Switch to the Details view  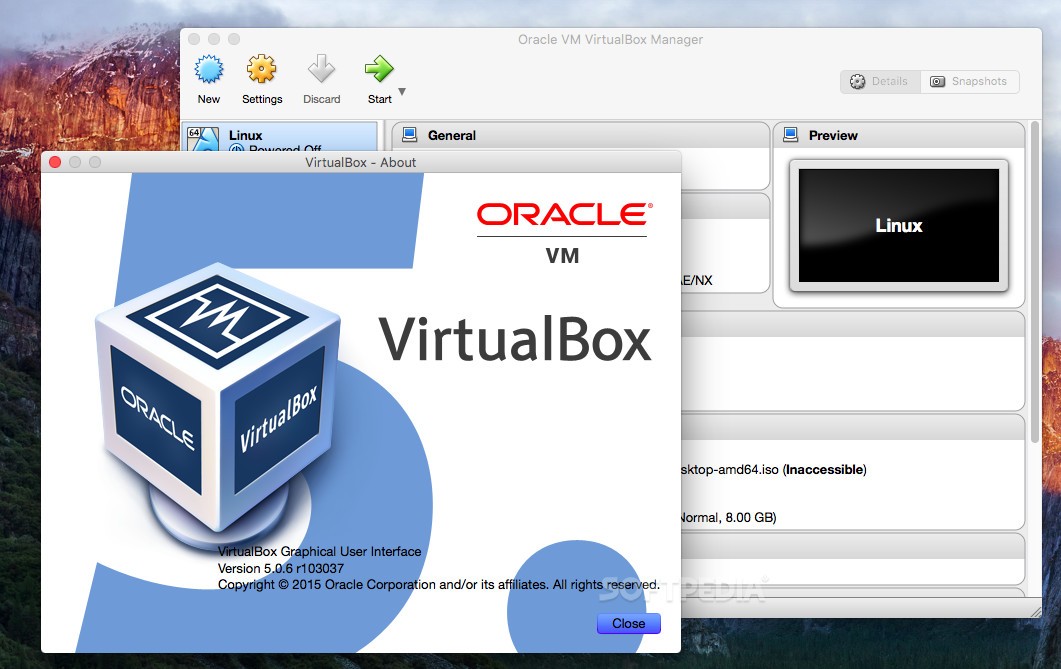(880, 81)
